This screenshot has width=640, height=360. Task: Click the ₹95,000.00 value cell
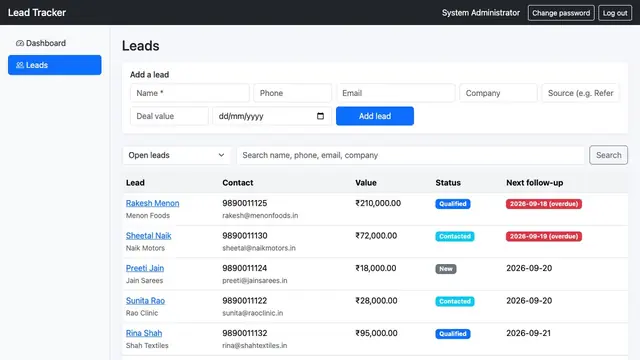(x=376, y=333)
